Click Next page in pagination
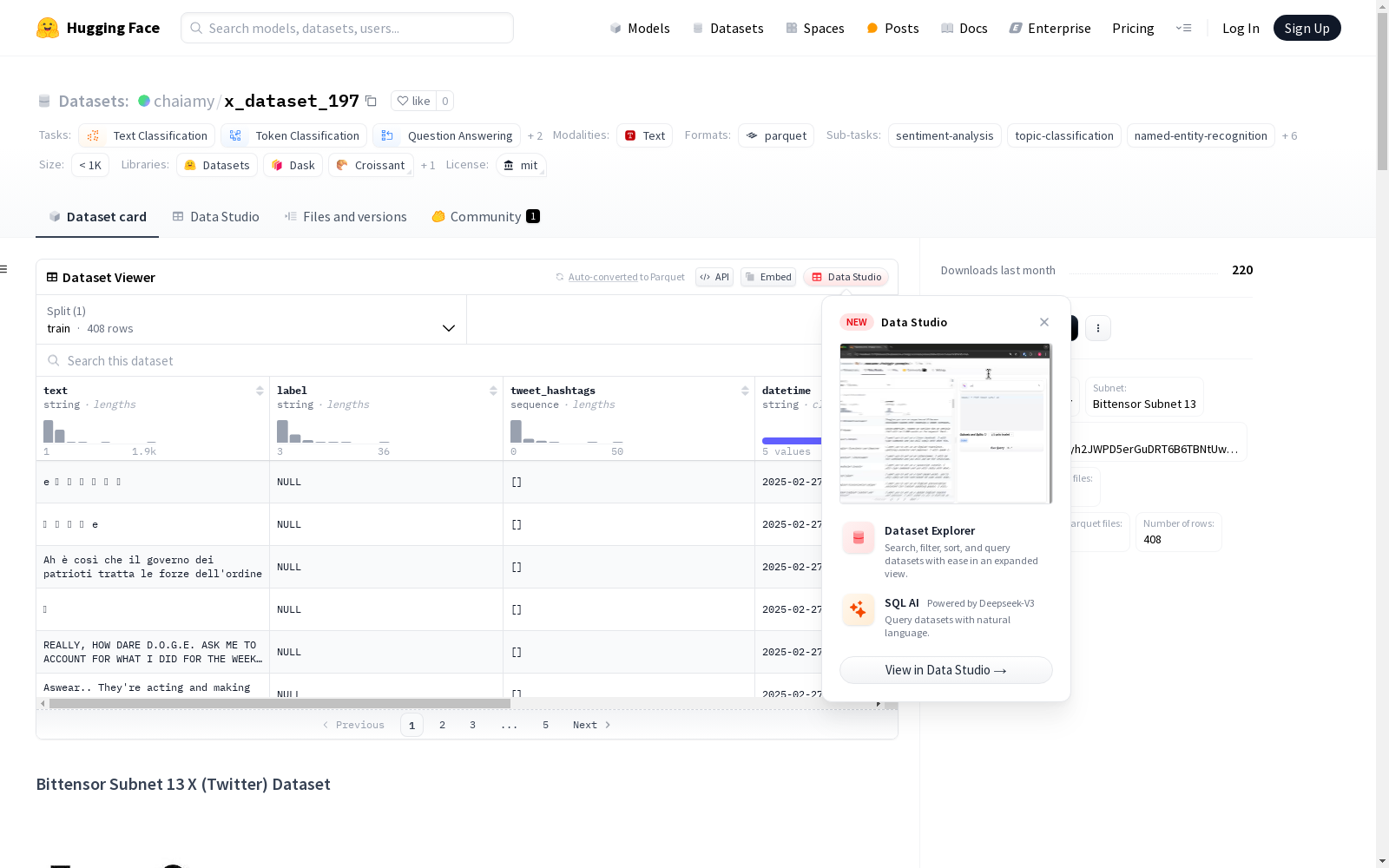Image resolution: width=1389 pixels, height=868 pixels. click(592, 725)
